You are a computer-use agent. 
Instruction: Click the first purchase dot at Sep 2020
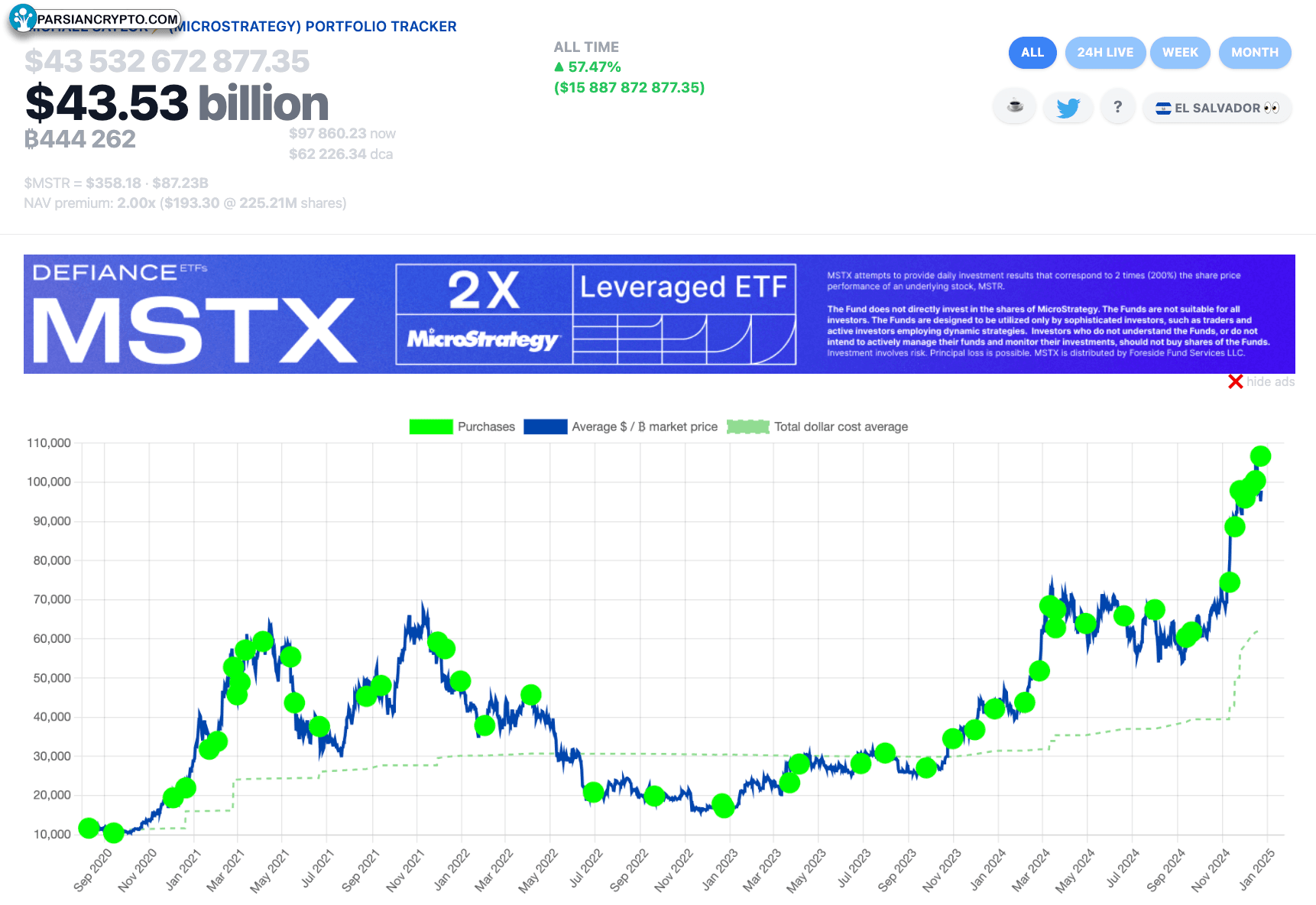tap(89, 828)
